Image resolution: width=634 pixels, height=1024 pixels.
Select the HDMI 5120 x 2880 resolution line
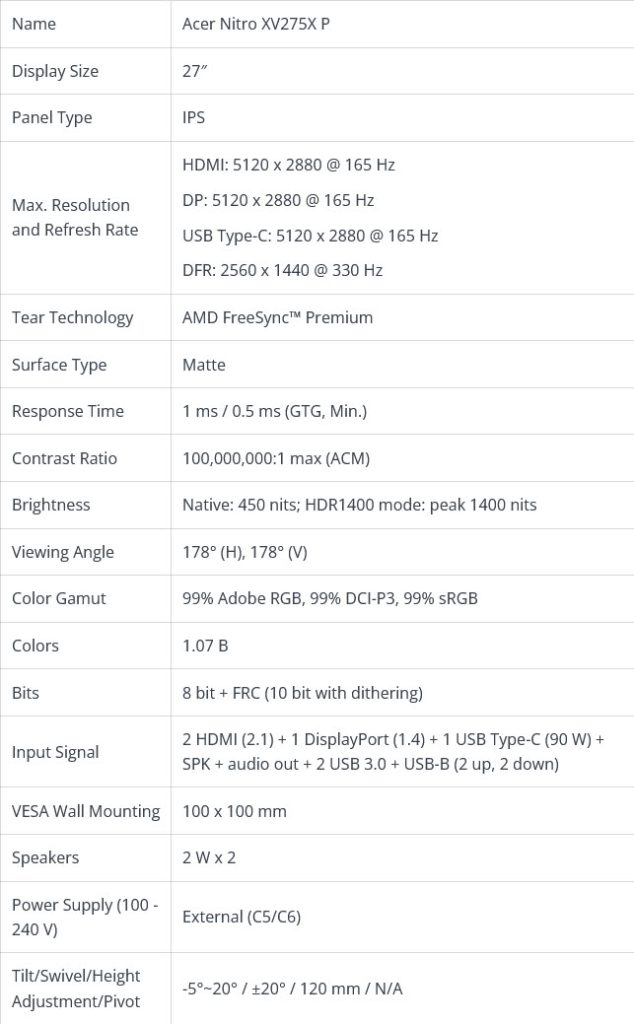pos(289,165)
